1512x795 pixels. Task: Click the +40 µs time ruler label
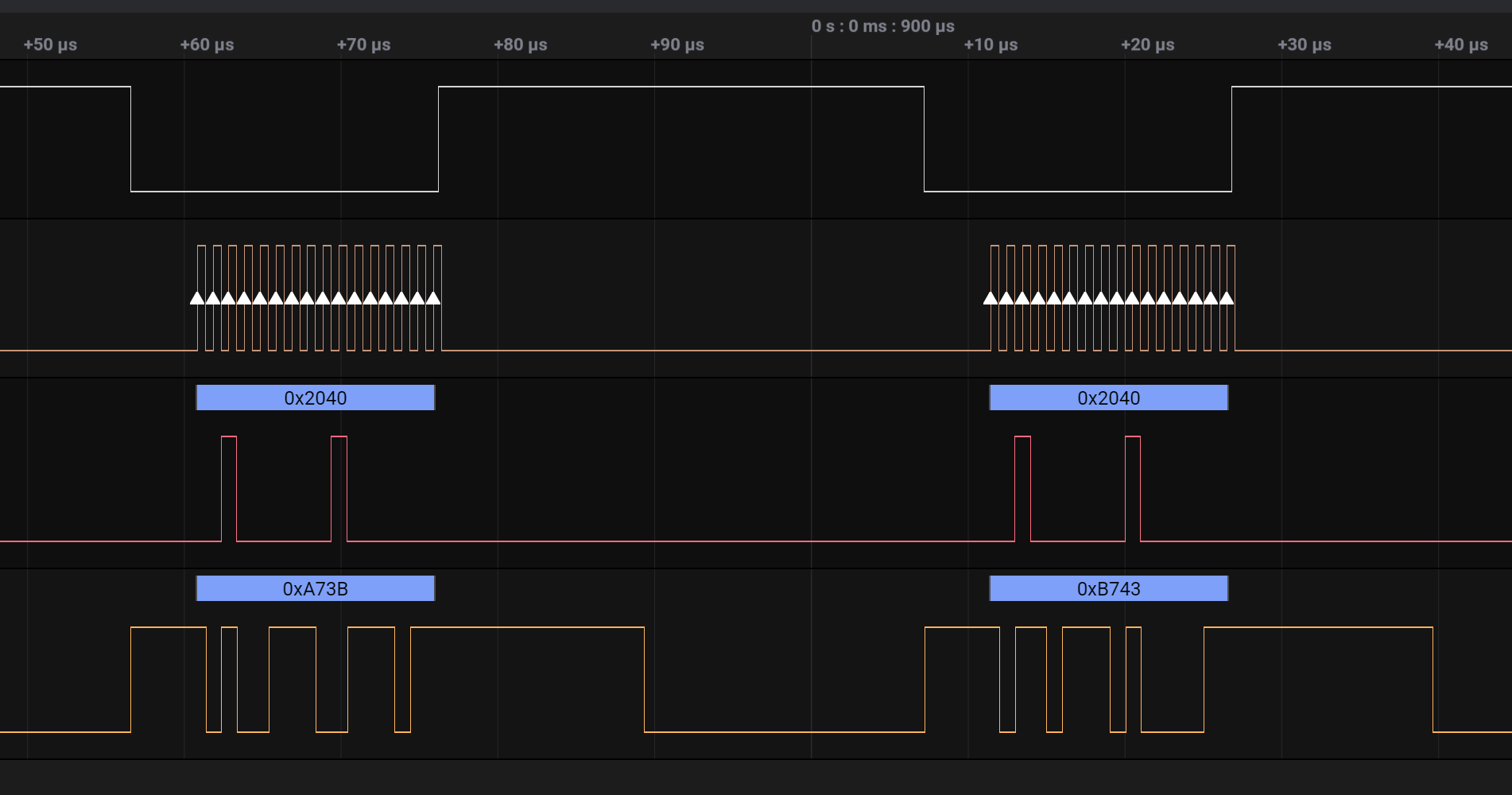(x=1461, y=45)
